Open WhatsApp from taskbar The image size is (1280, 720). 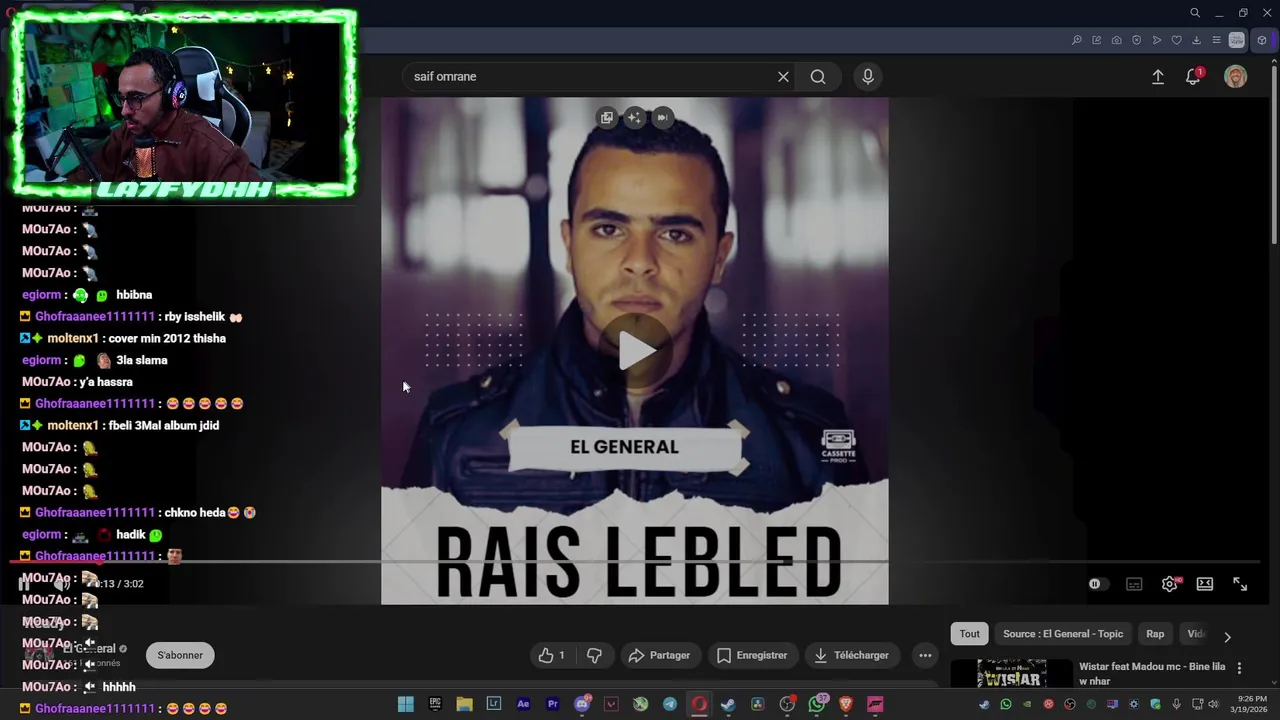click(x=817, y=704)
